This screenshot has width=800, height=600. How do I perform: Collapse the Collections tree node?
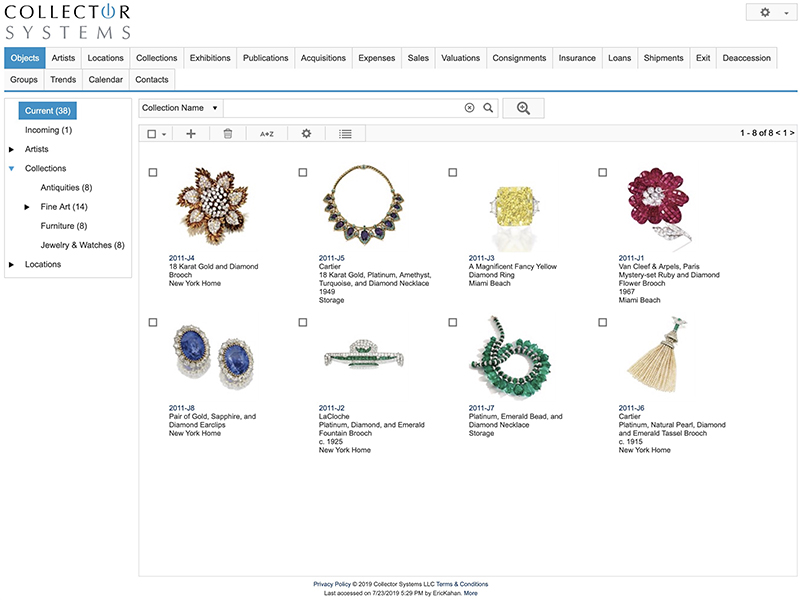pyautogui.click(x=11, y=168)
